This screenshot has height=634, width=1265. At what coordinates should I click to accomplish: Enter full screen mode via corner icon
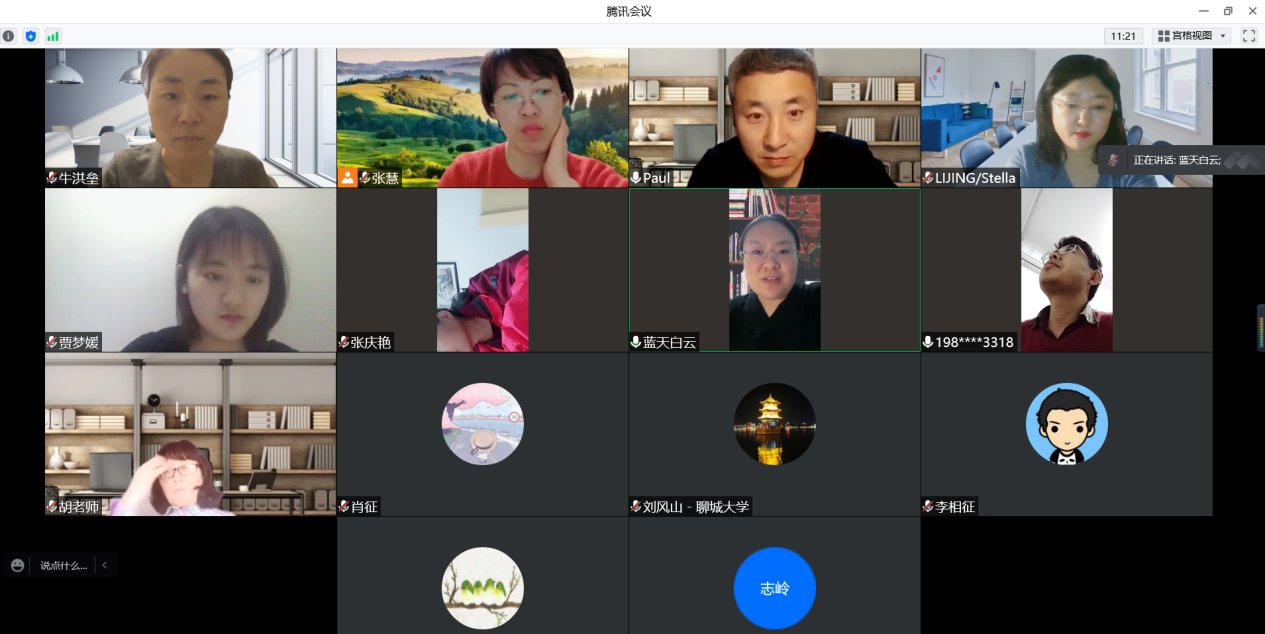1249,36
